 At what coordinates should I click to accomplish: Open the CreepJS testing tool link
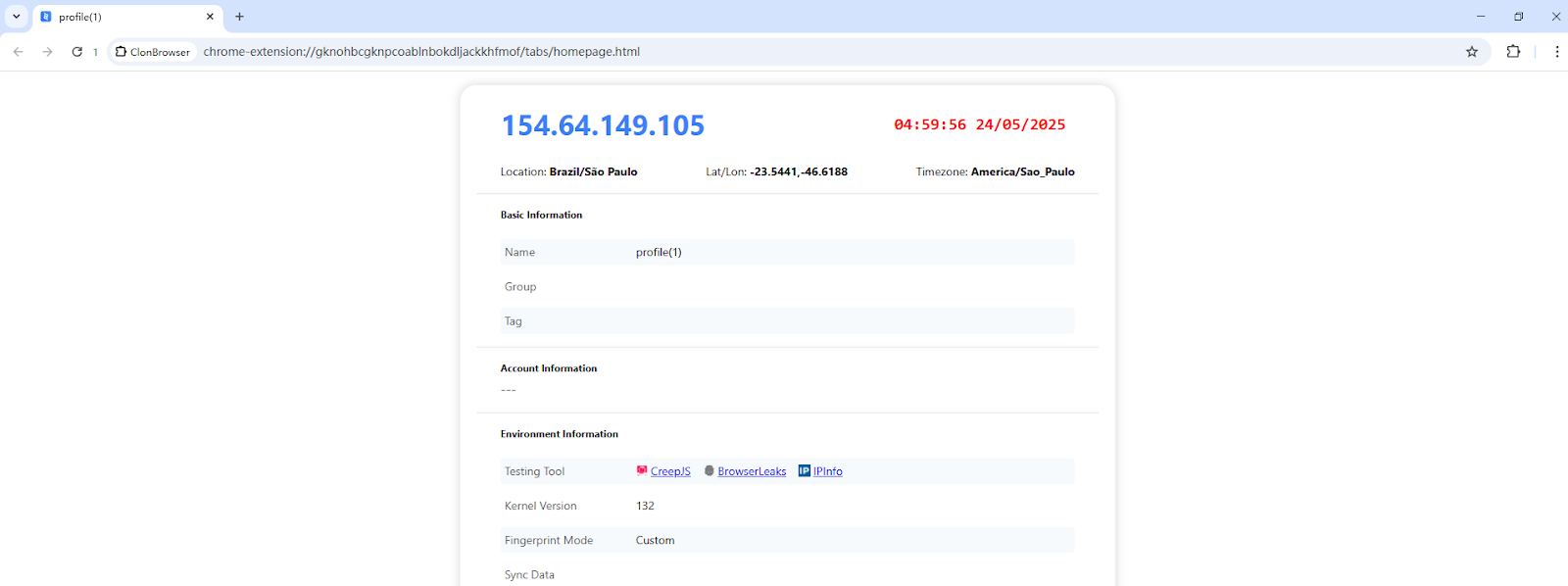(670, 471)
